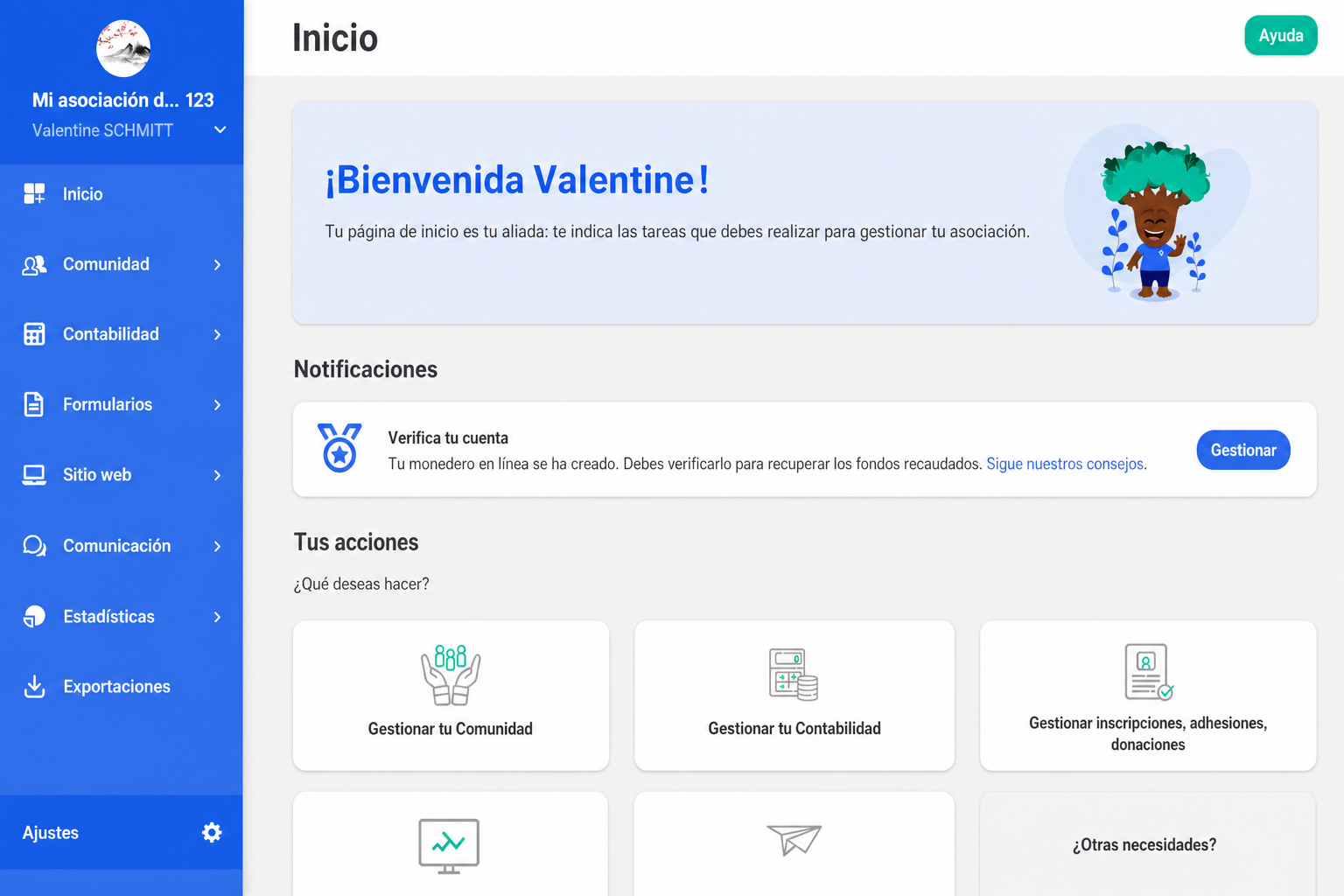Click the Comunicación chat bubble icon

tap(34, 546)
